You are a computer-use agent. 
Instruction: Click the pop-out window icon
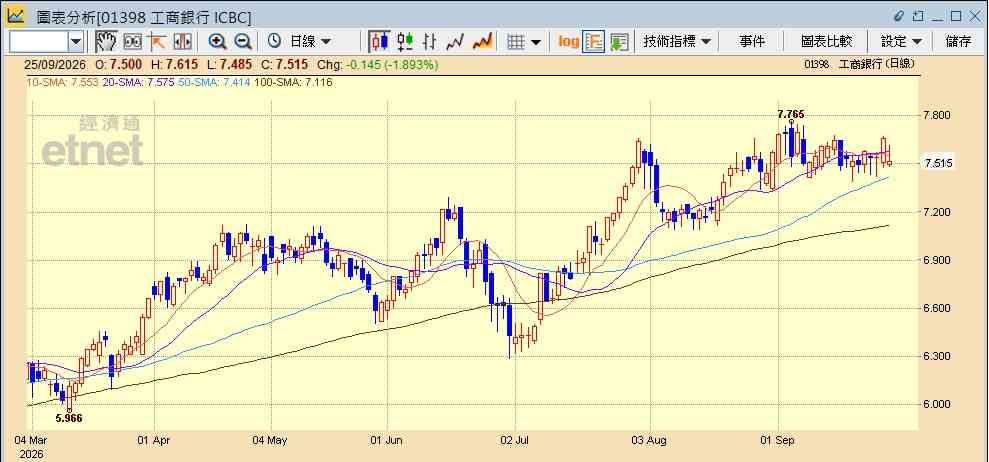(918, 16)
